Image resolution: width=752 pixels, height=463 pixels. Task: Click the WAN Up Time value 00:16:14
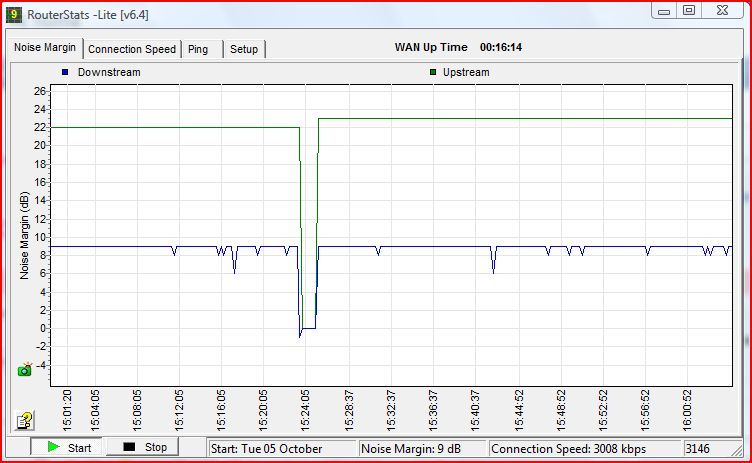click(501, 47)
